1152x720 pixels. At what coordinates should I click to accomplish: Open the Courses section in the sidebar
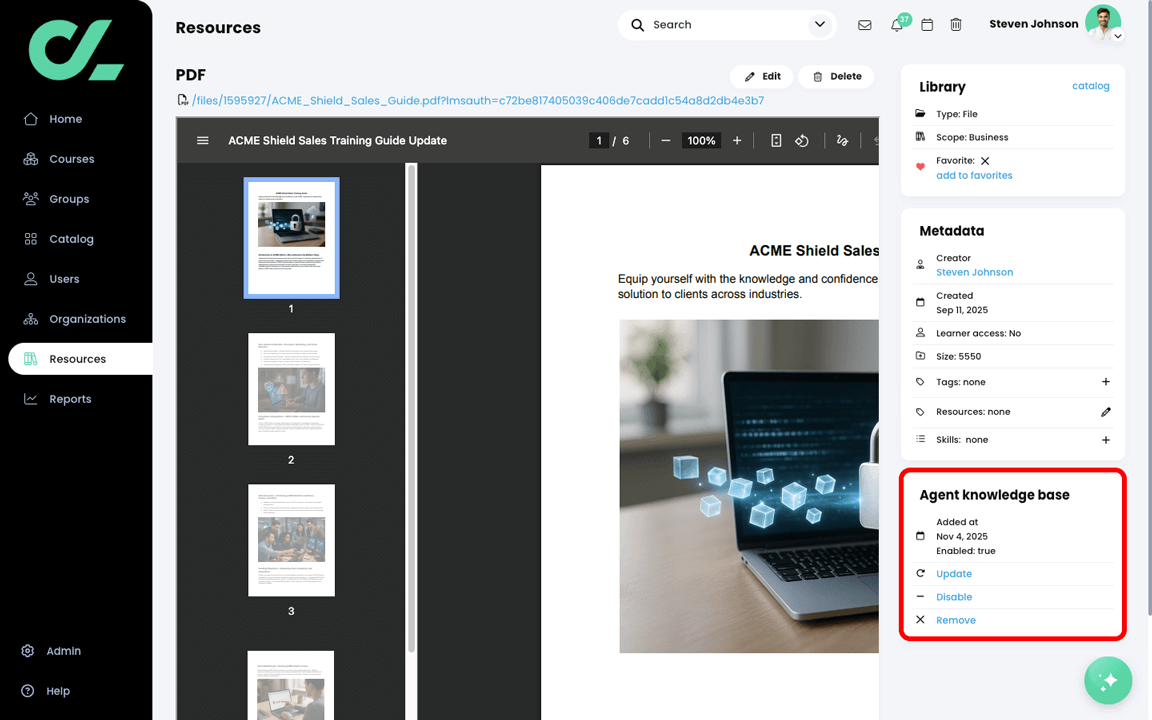69,158
